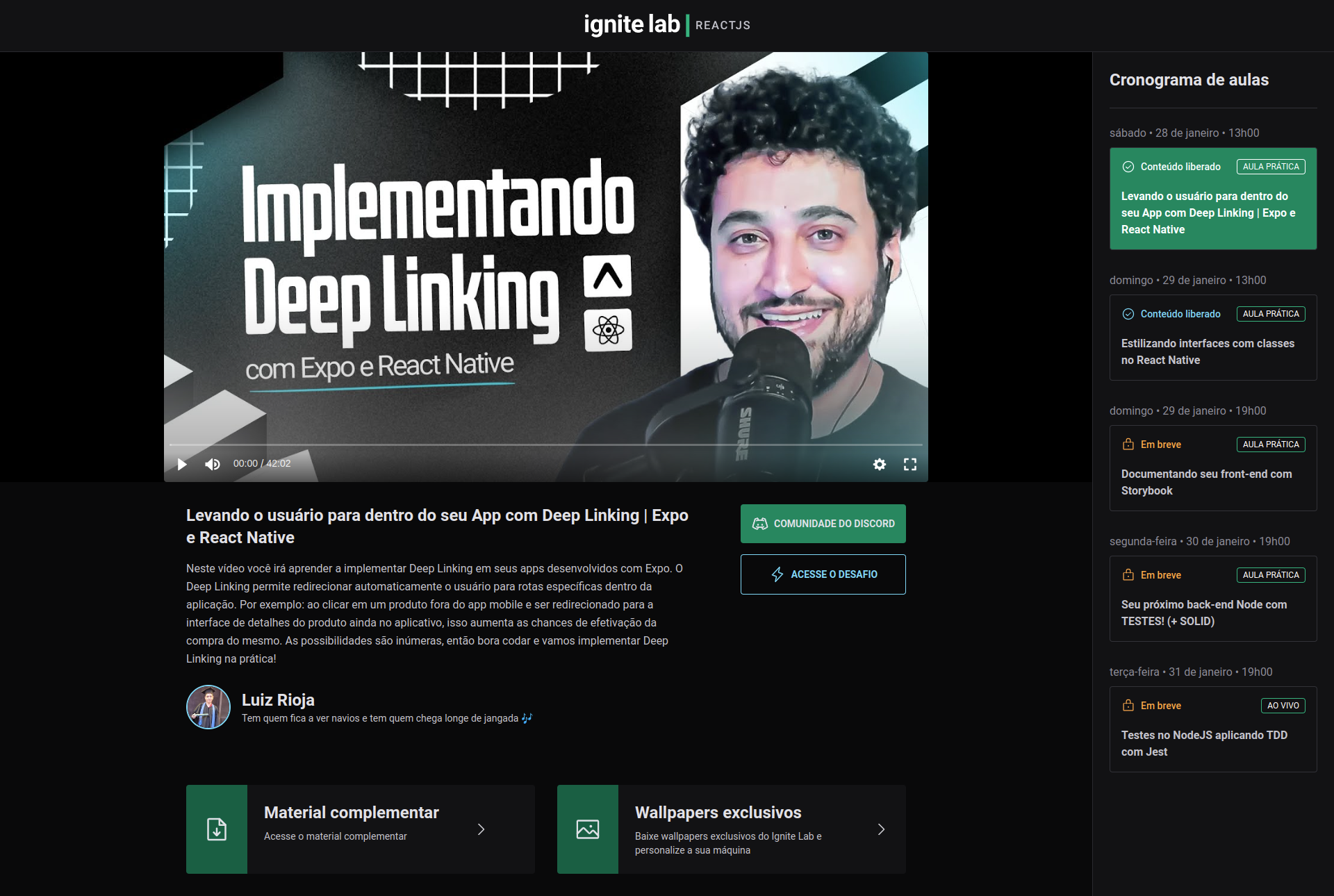Open video settings gear
The width and height of the screenshot is (1334, 896).
click(880, 464)
